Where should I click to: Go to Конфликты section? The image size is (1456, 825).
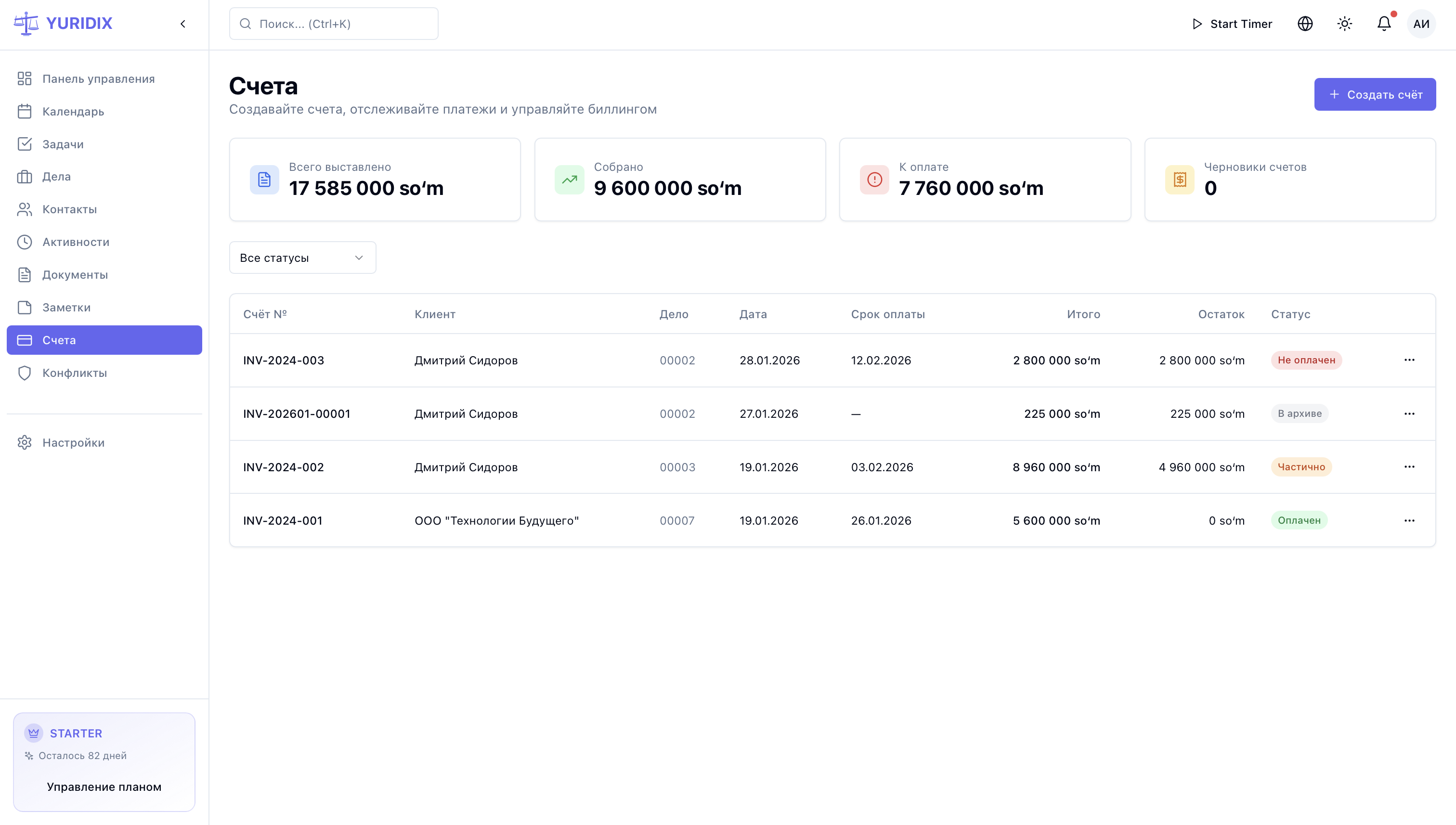[74, 373]
